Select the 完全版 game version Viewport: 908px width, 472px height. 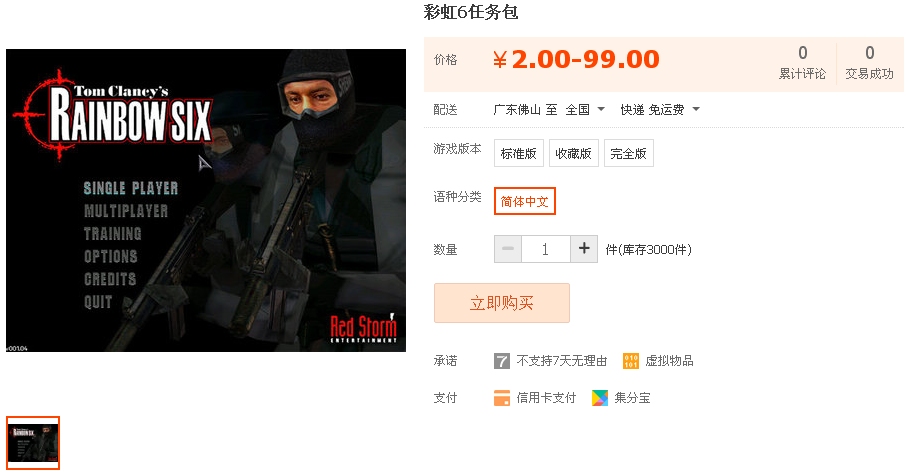click(x=628, y=153)
